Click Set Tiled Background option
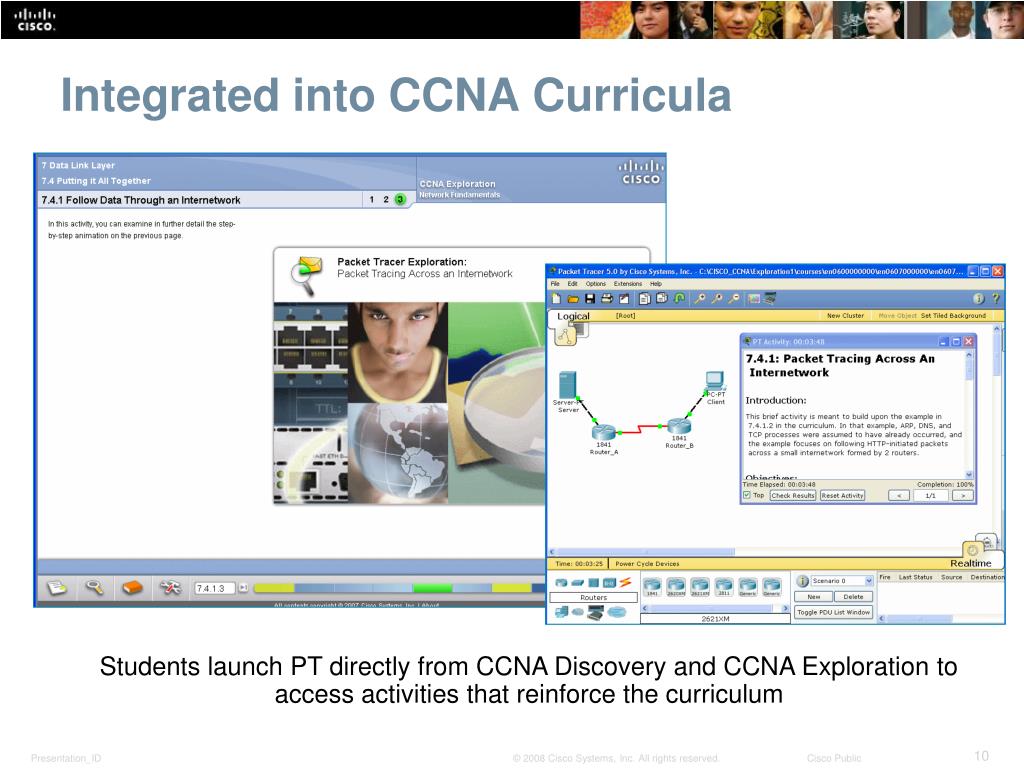Screen dimensions: 1024x768 [x=953, y=315]
